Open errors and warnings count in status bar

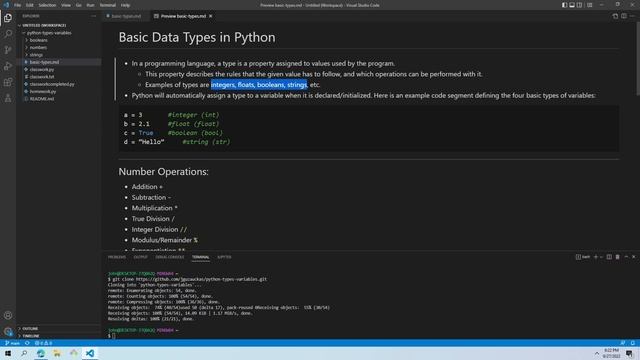[x=43, y=343]
